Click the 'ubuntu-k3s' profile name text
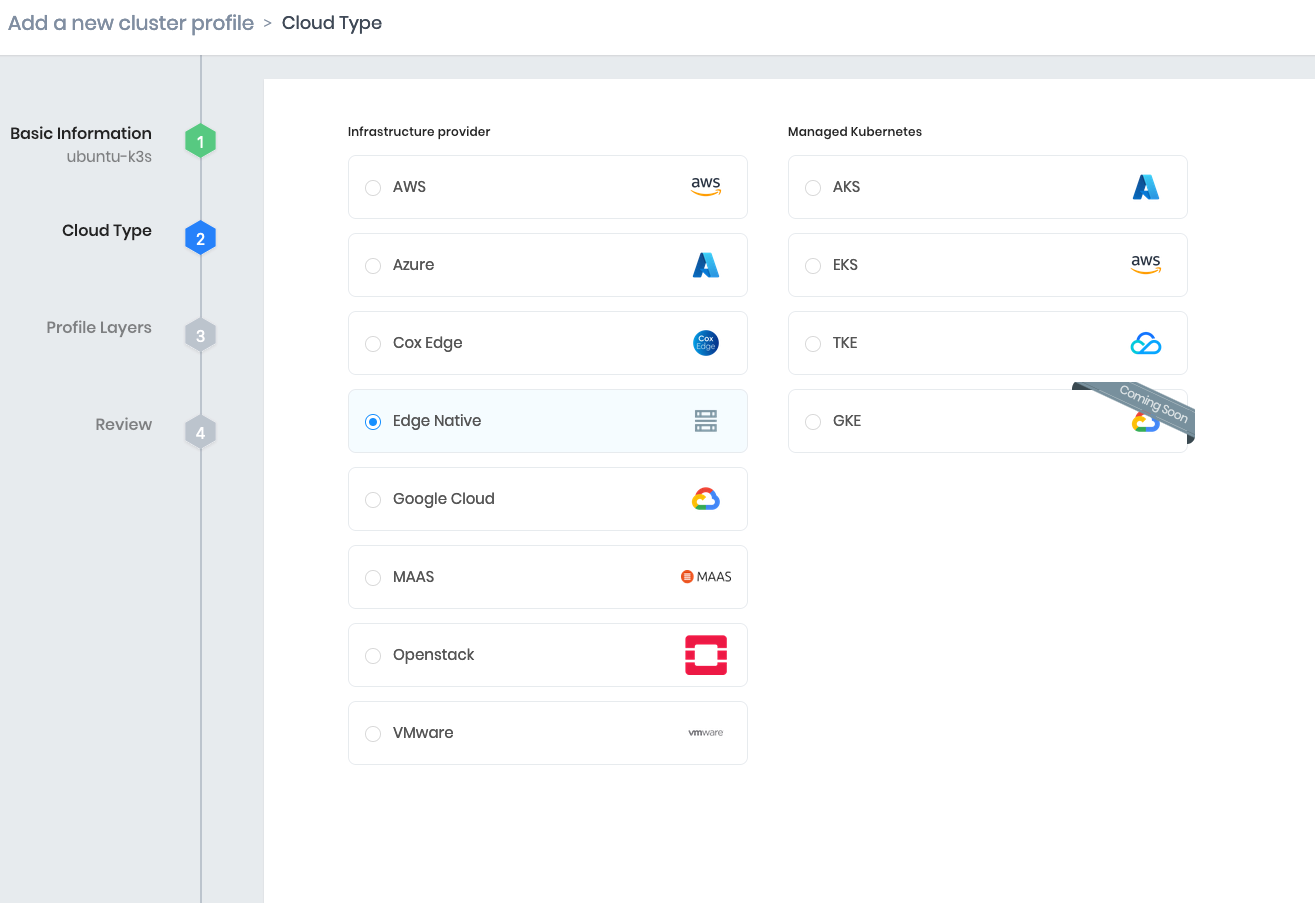Viewport: 1315px width, 903px height. [109, 156]
